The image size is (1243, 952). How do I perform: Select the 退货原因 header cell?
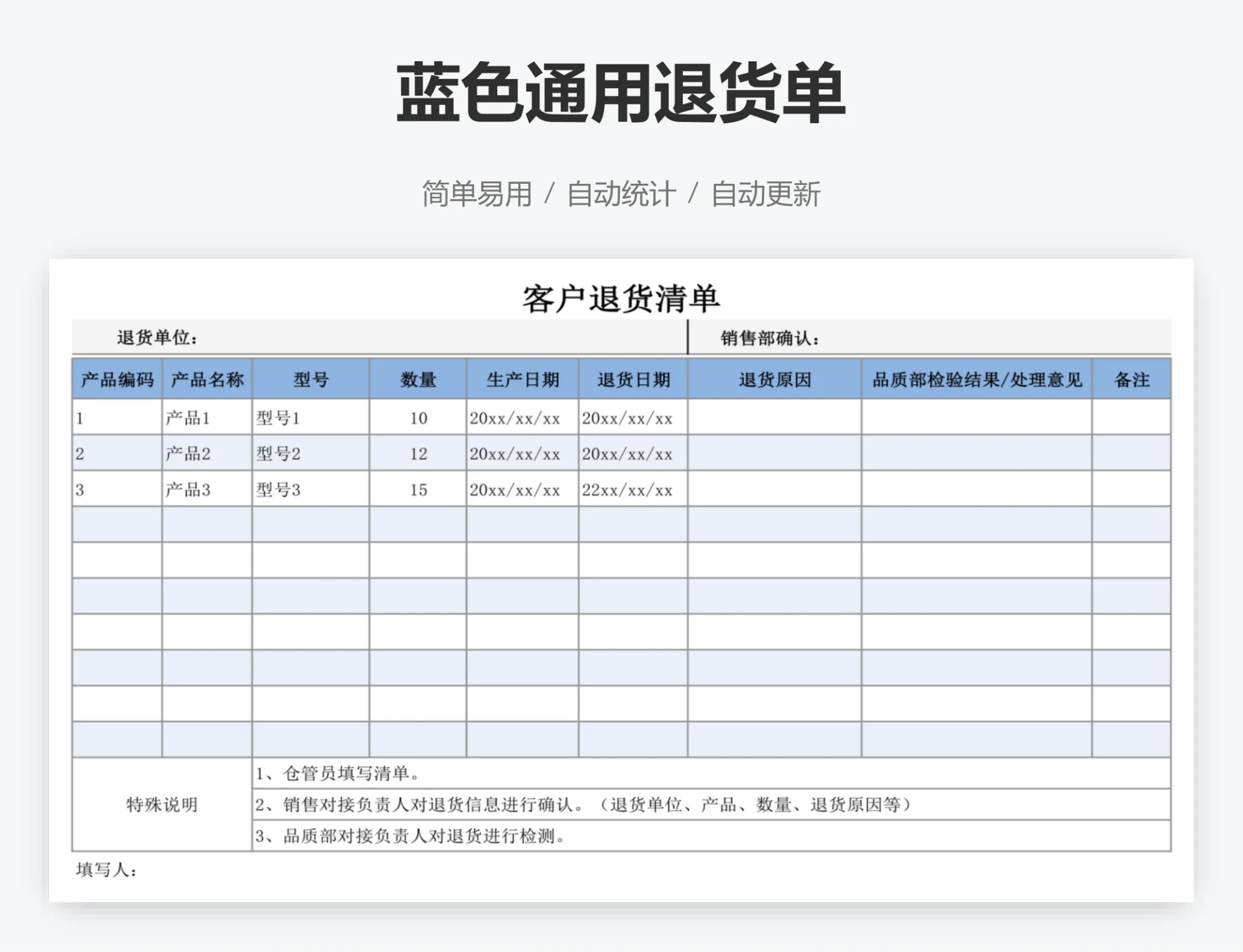[x=775, y=380]
